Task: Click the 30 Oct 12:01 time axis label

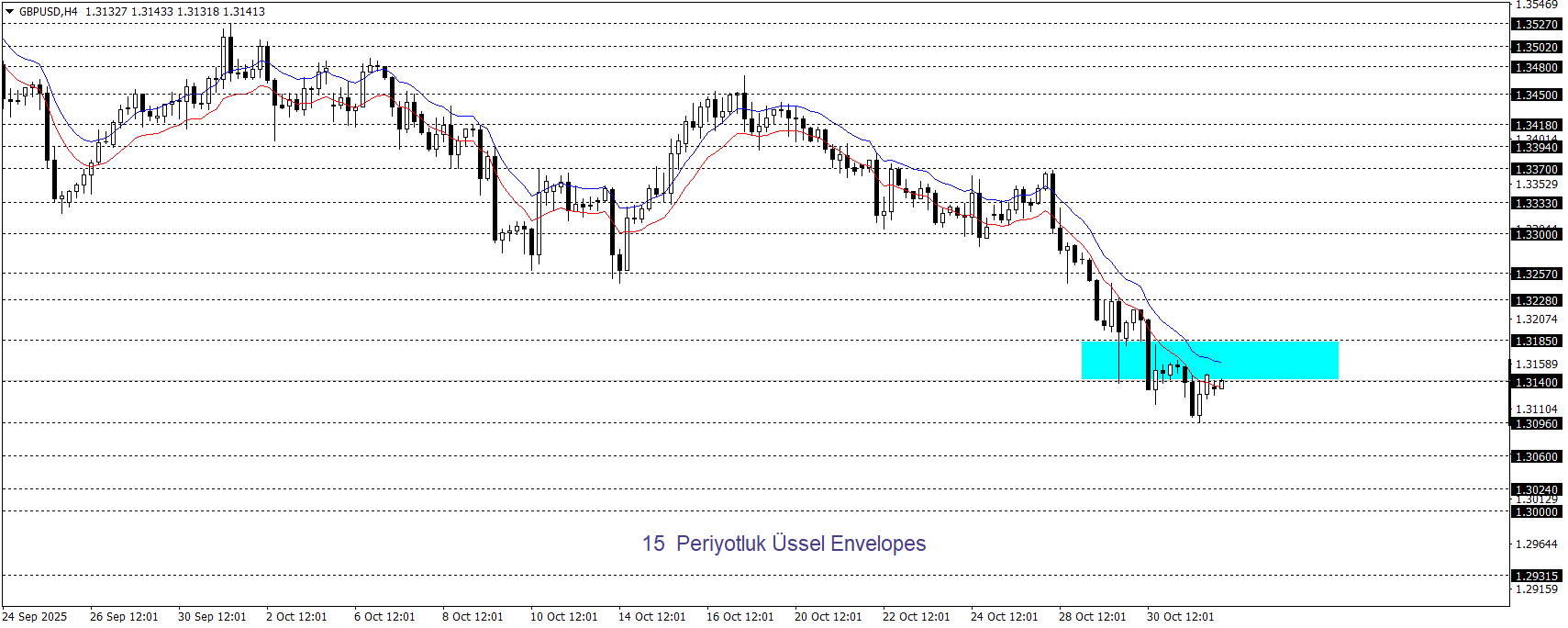Action: 1181,617
